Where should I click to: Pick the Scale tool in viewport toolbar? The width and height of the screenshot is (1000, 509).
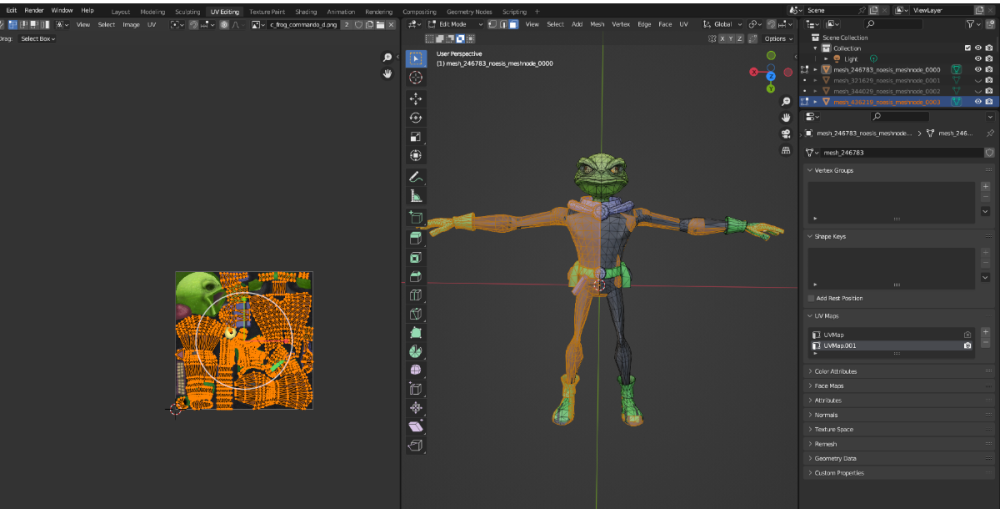(415, 137)
